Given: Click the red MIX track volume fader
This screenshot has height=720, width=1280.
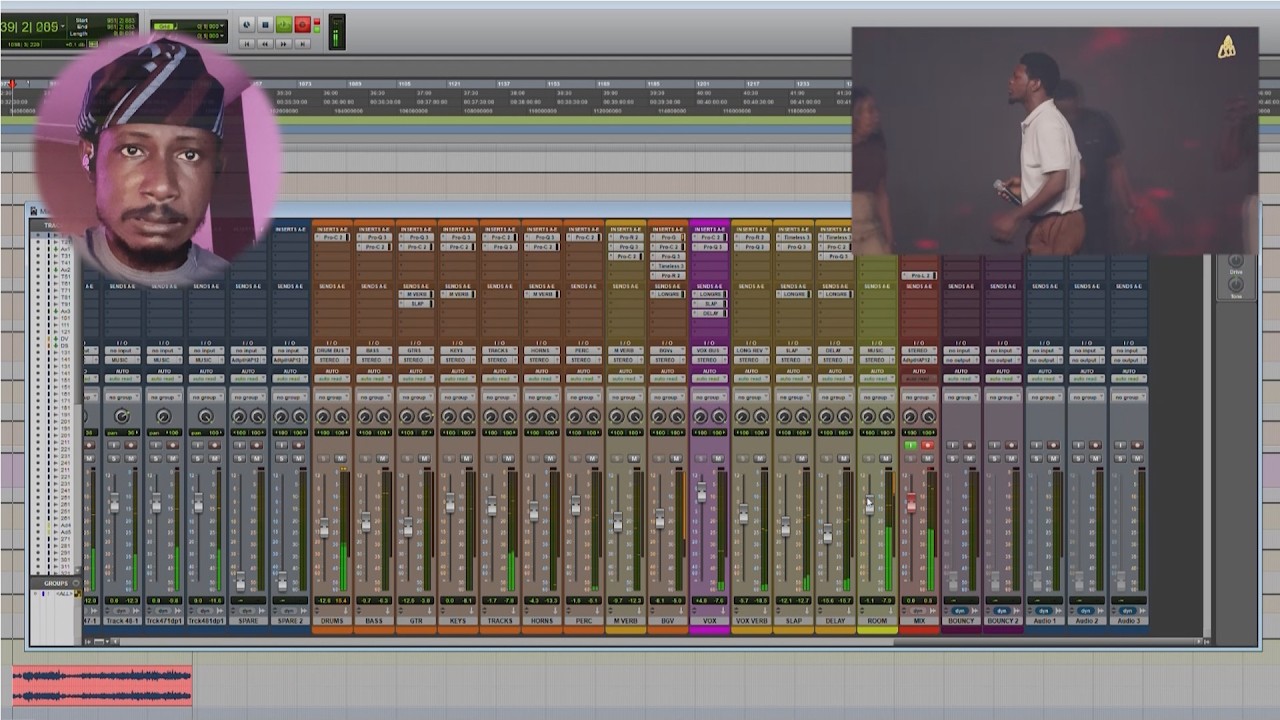Looking at the screenshot, I should [911, 504].
